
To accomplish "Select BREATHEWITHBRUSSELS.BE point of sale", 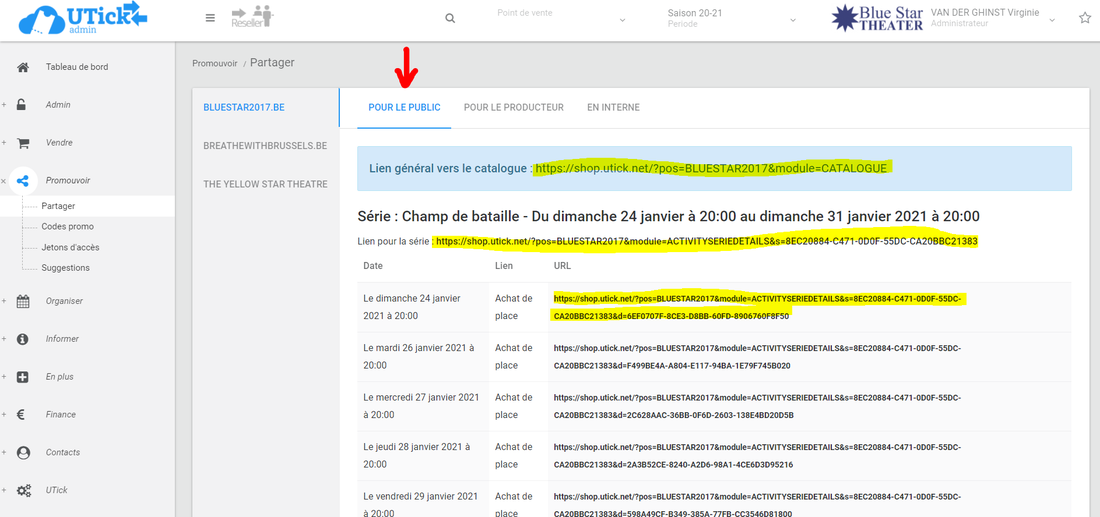I will (x=265, y=146).
